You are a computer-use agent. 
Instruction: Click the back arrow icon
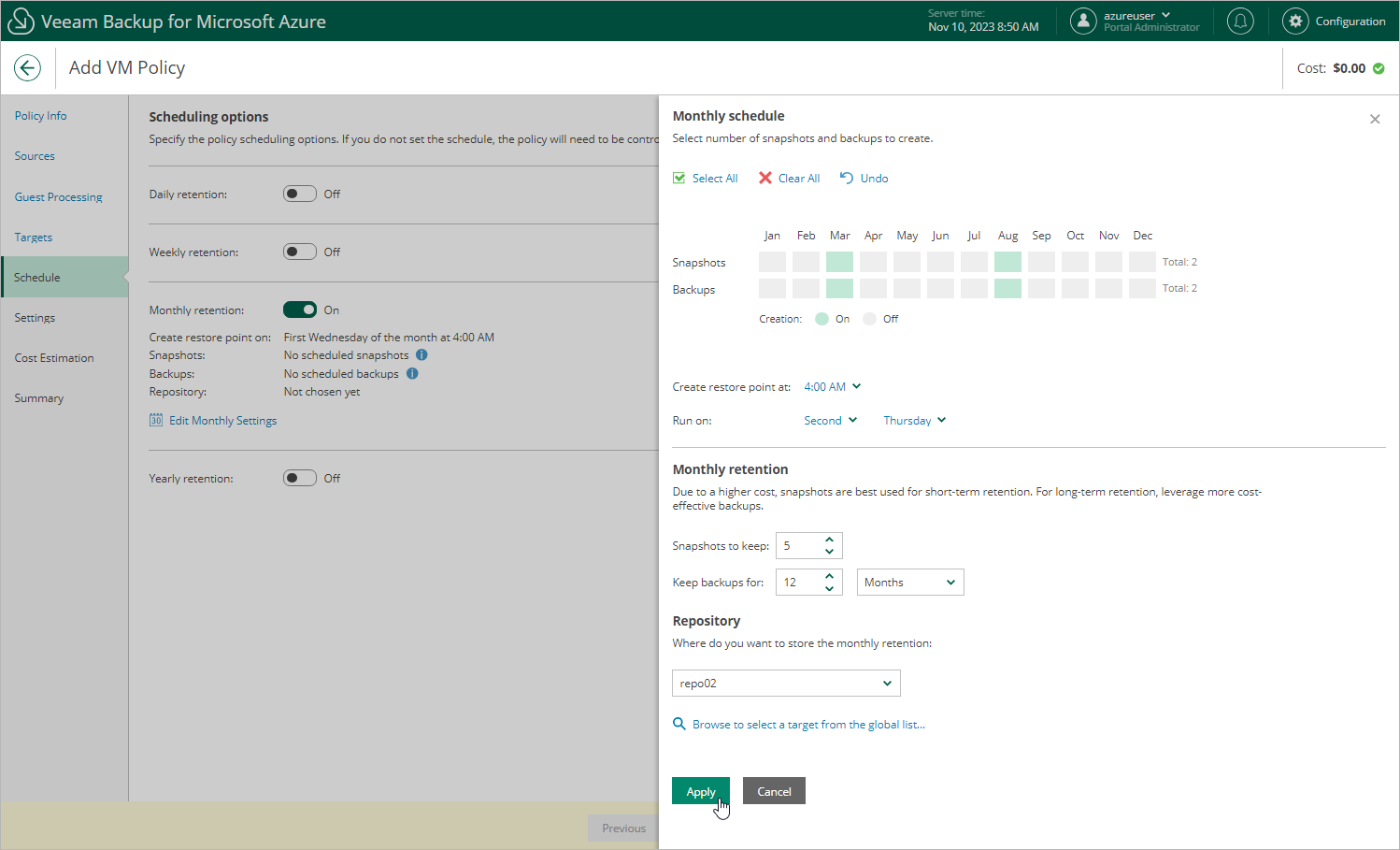point(27,67)
